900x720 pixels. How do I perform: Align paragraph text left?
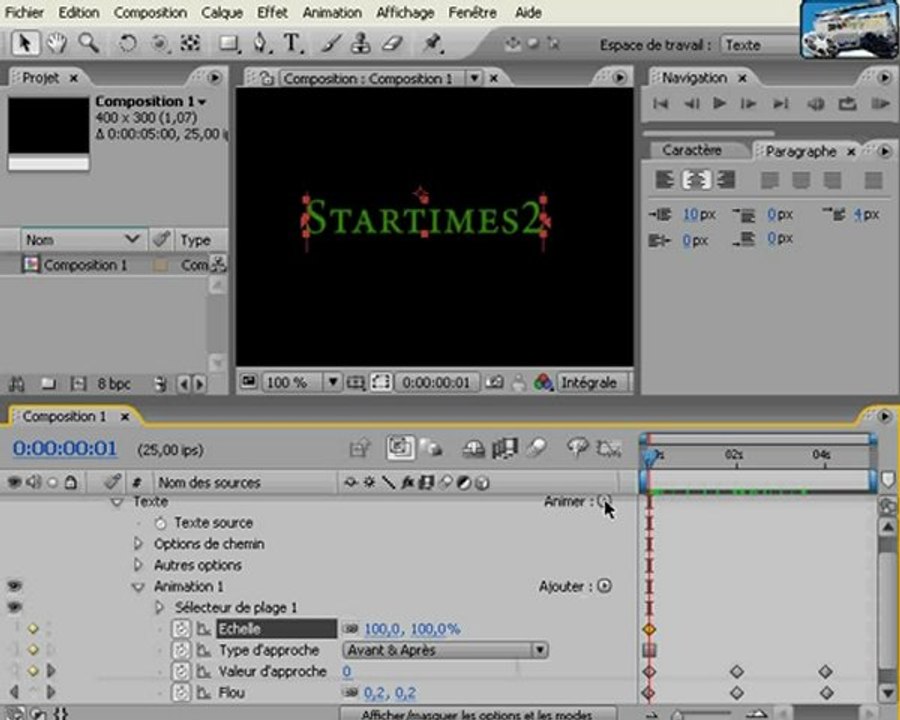pyautogui.click(x=664, y=180)
